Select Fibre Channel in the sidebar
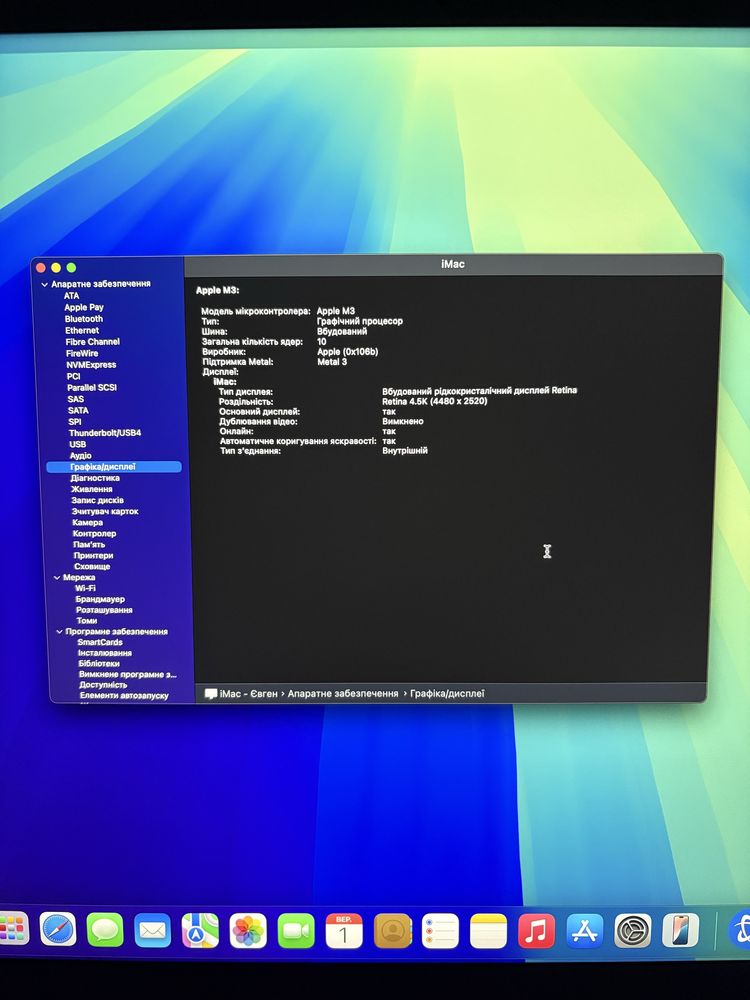This screenshot has height=1000, width=750. (92, 342)
